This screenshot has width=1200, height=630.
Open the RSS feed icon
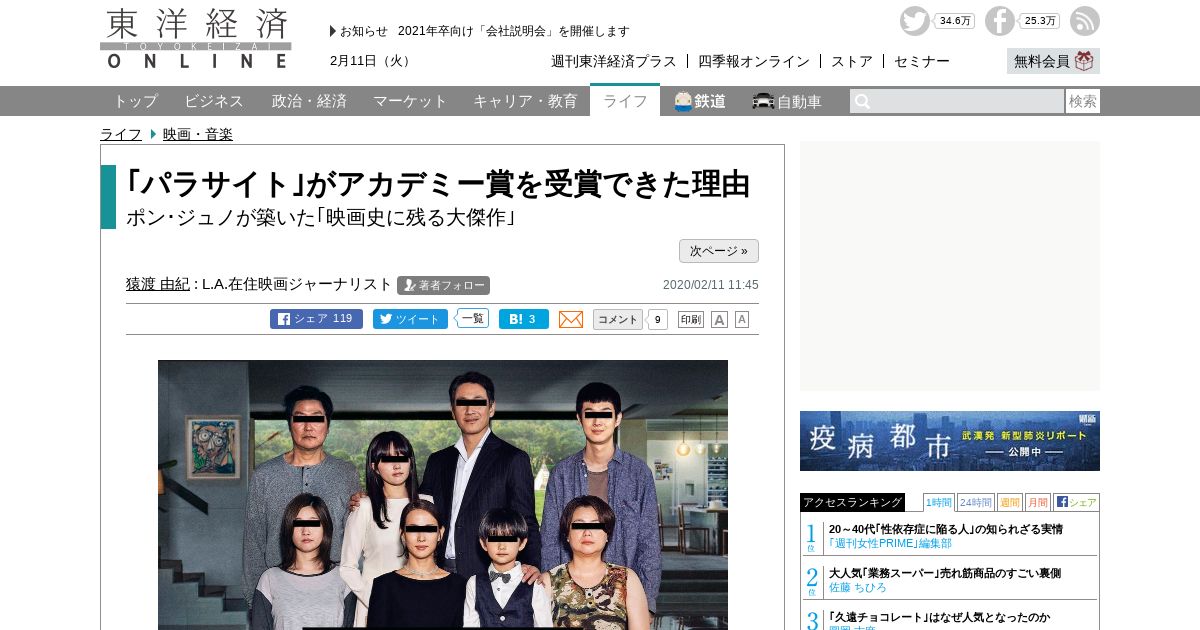[x=1084, y=21]
